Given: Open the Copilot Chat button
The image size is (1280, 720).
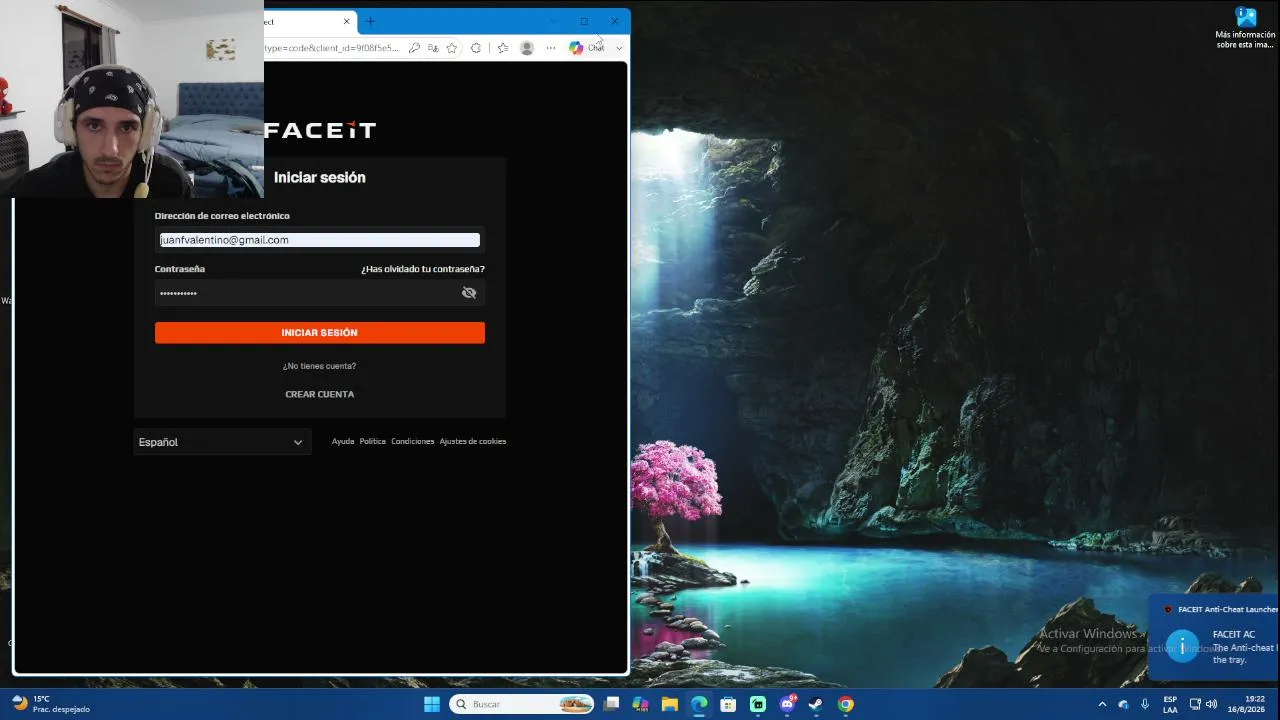Looking at the screenshot, I should (587, 48).
